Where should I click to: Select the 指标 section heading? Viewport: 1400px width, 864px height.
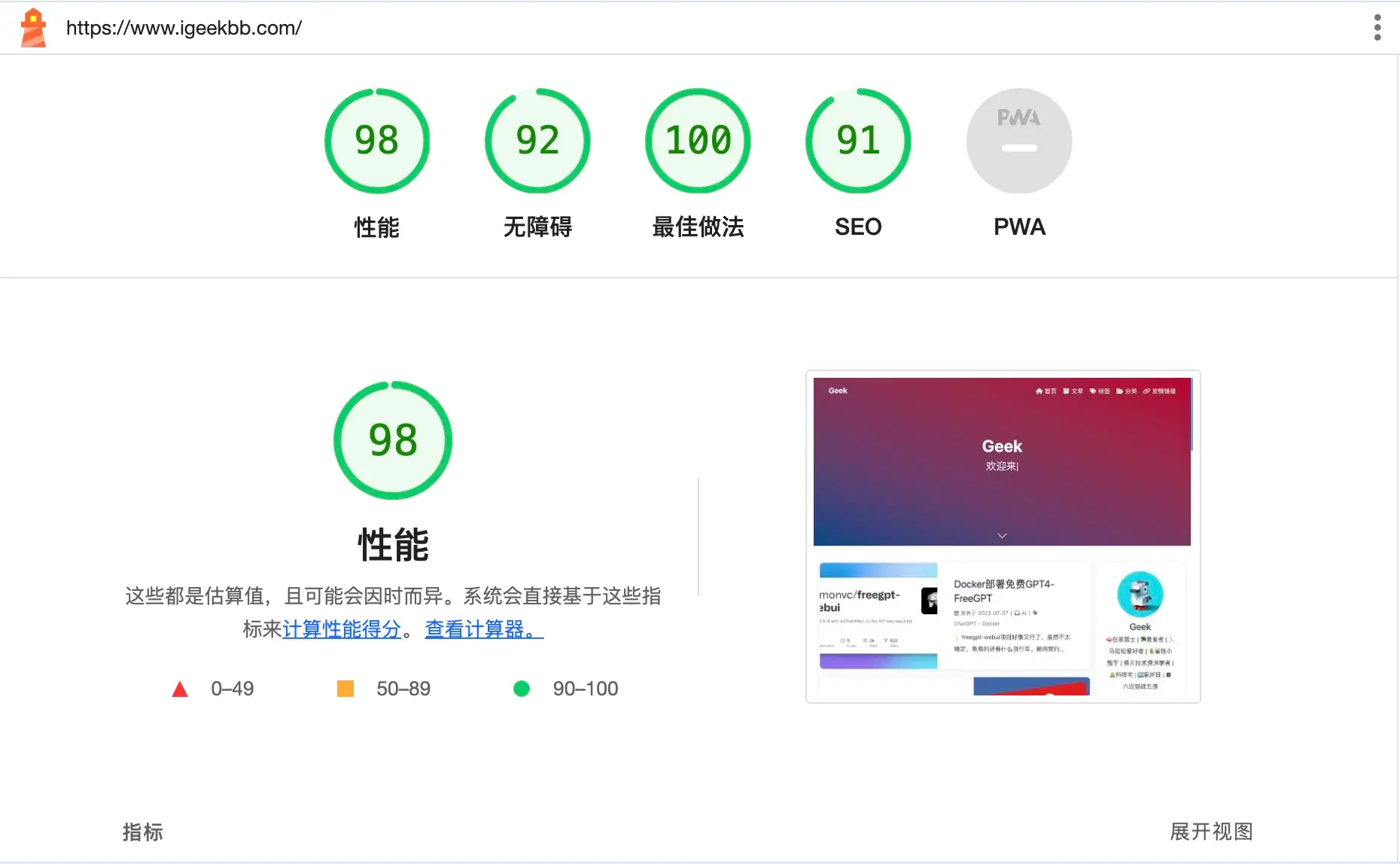point(143,832)
